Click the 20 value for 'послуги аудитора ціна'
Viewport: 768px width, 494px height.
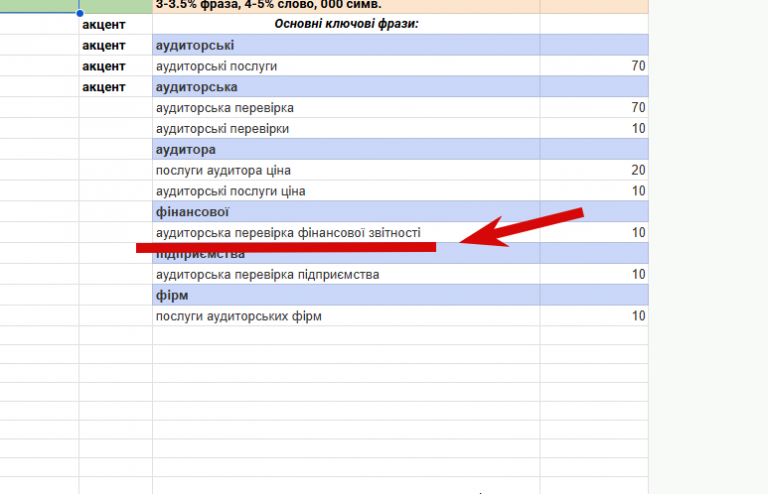[594, 170]
